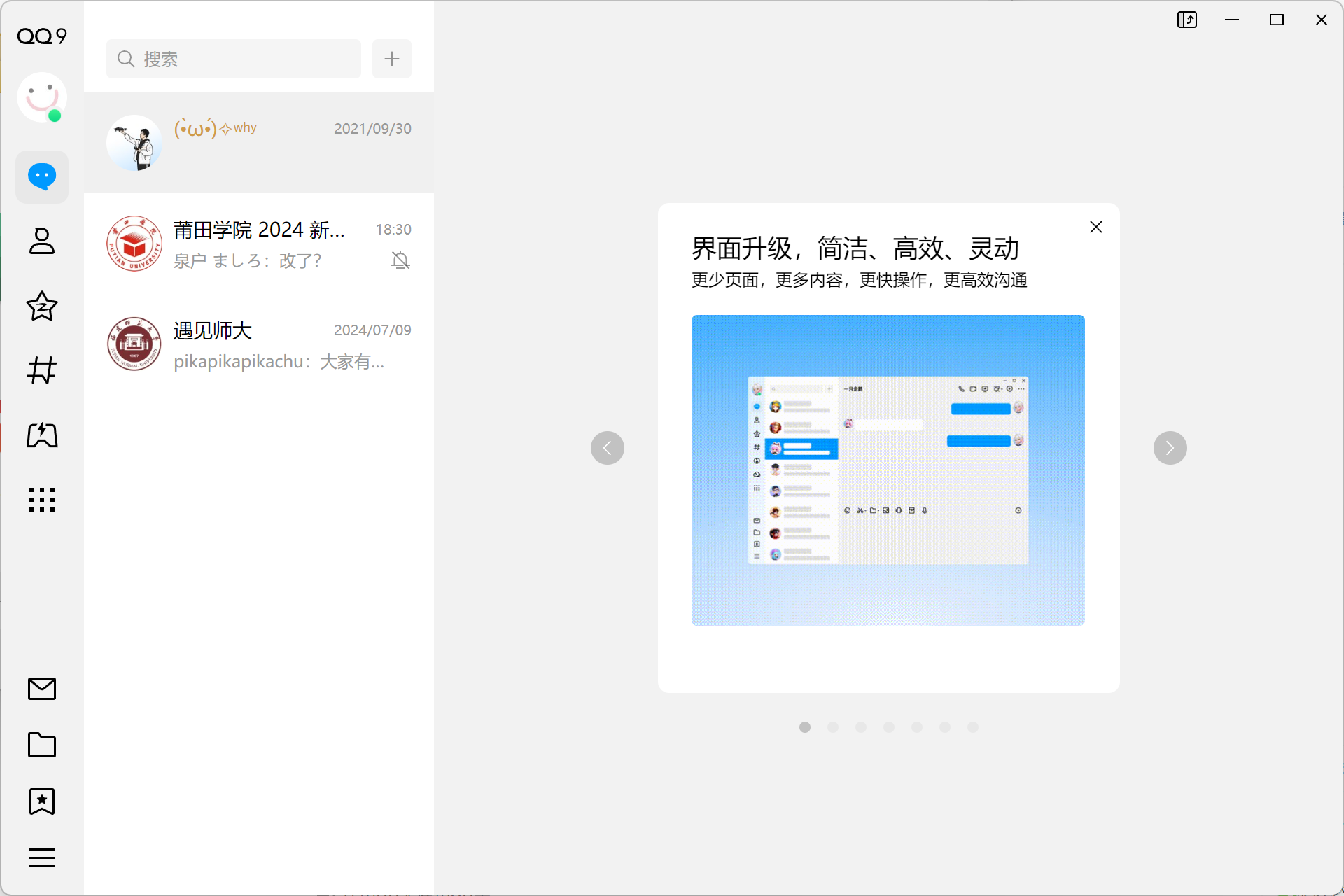Select the seventh carousel page dot
This screenshot has height=896, width=1344.
click(973, 727)
